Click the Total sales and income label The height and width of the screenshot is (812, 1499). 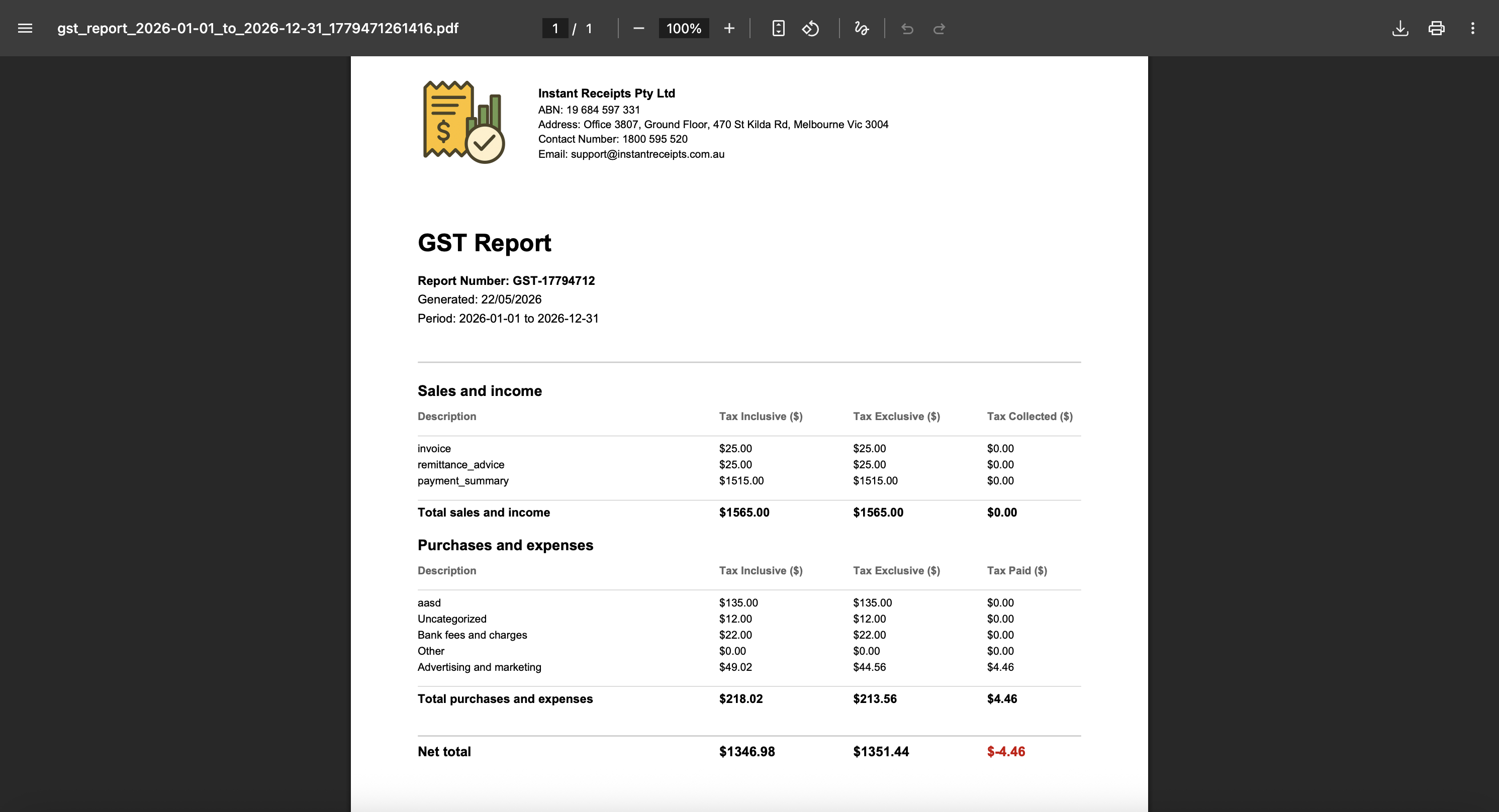[484, 513]
